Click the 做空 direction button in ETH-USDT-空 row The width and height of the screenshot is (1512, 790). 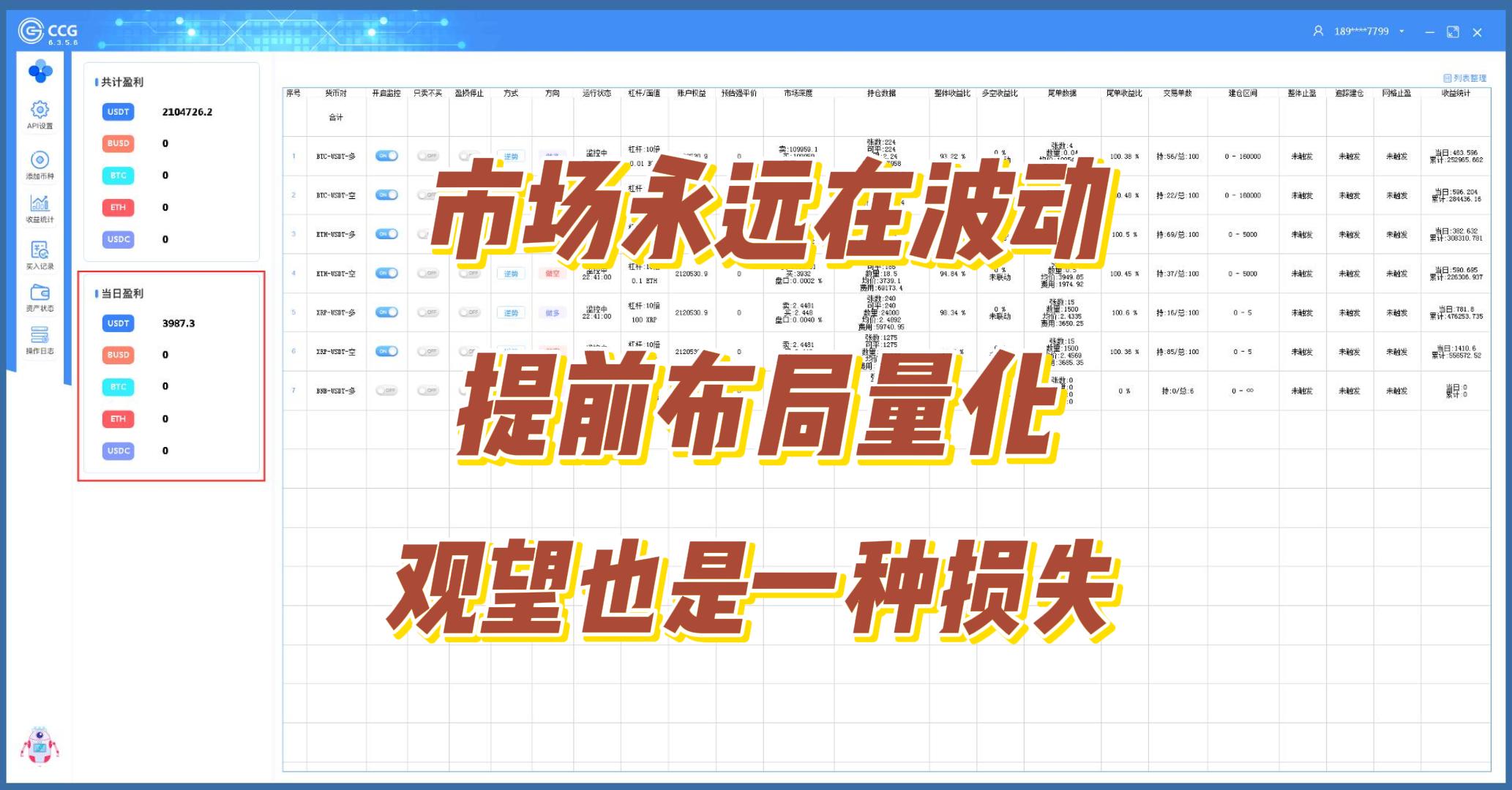pyautogui.click(x=553, y=274)
